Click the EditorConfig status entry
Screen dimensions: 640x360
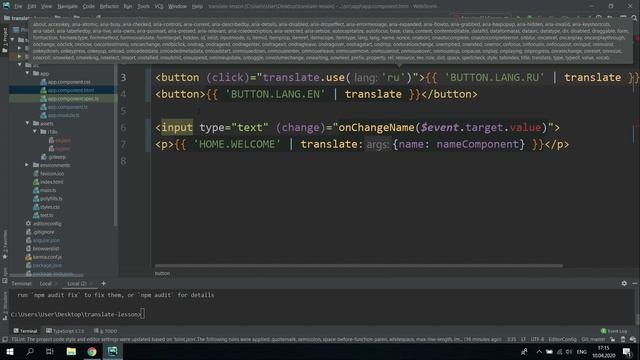click(x=562, y=339)
